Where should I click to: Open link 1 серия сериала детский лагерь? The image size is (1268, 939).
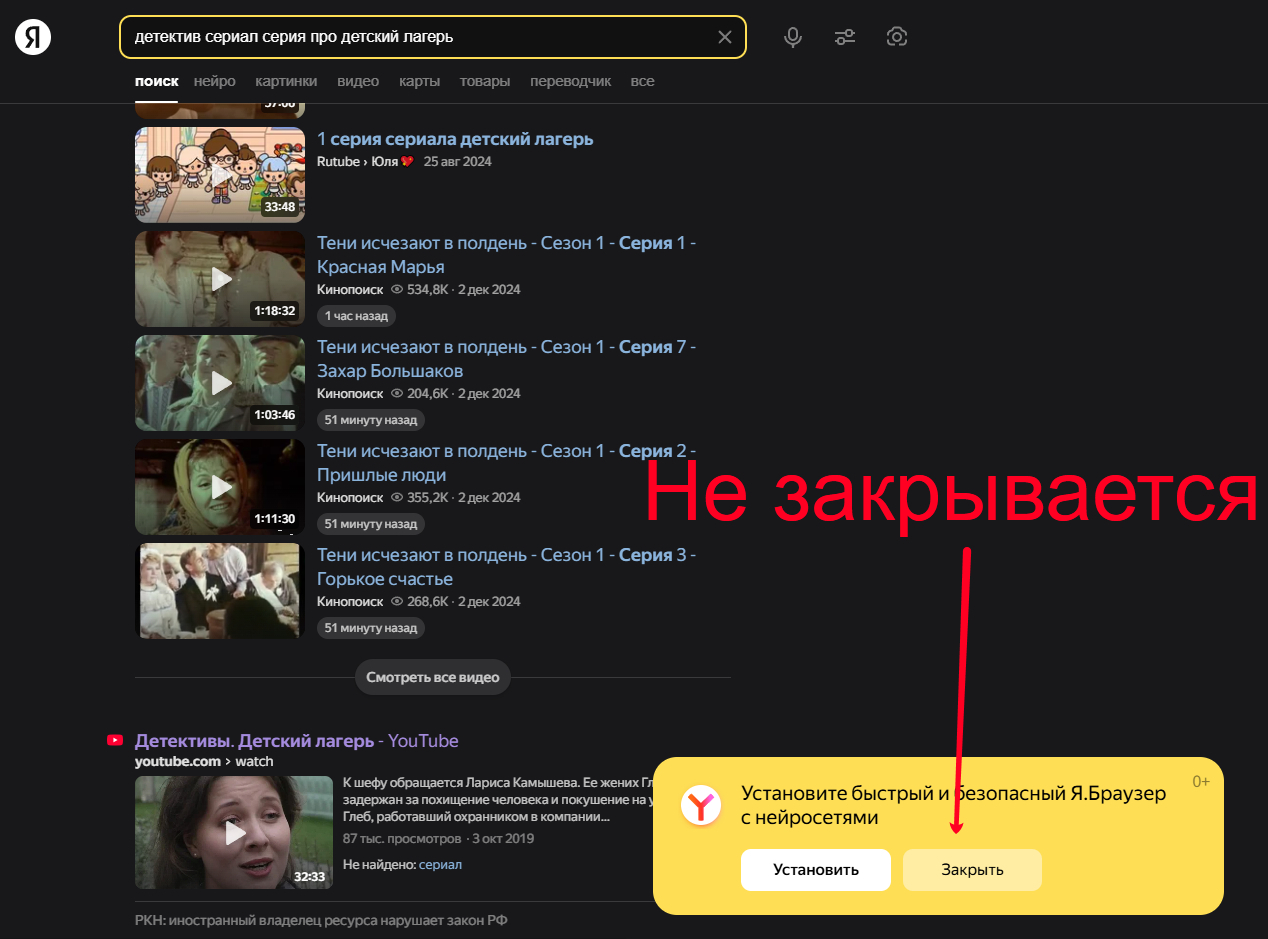tap(455, 139)
